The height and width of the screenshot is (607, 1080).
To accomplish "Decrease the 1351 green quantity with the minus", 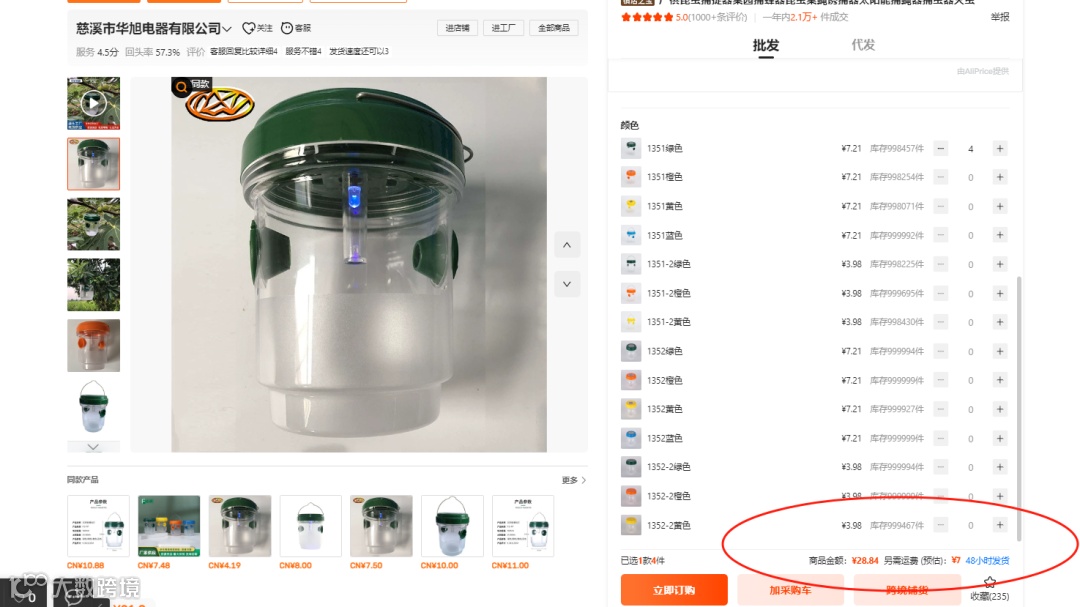I will point(940,148).
